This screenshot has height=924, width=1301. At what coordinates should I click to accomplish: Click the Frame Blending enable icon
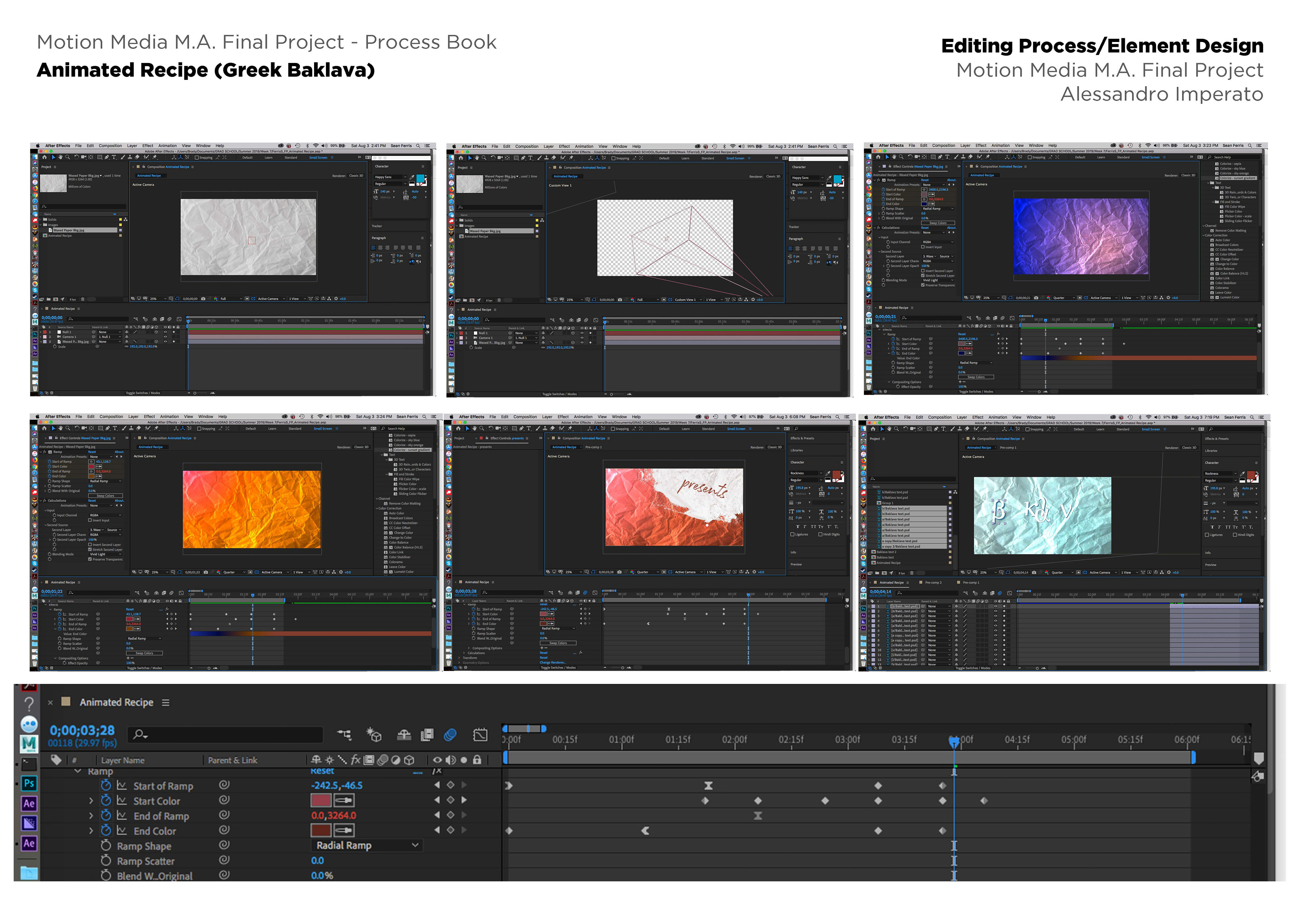click(427, 735)
